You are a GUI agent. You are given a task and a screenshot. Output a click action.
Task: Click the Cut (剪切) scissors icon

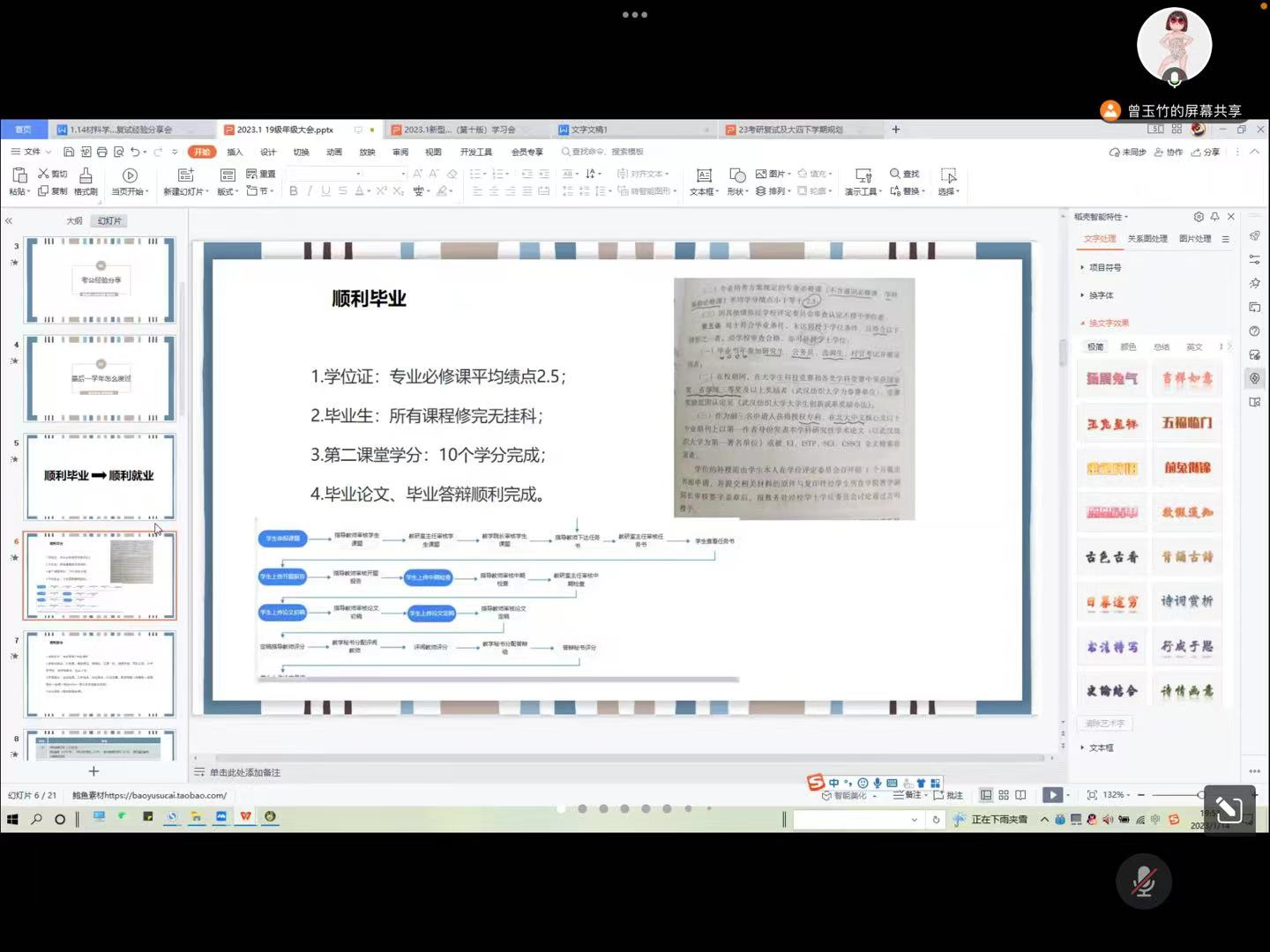43,174
